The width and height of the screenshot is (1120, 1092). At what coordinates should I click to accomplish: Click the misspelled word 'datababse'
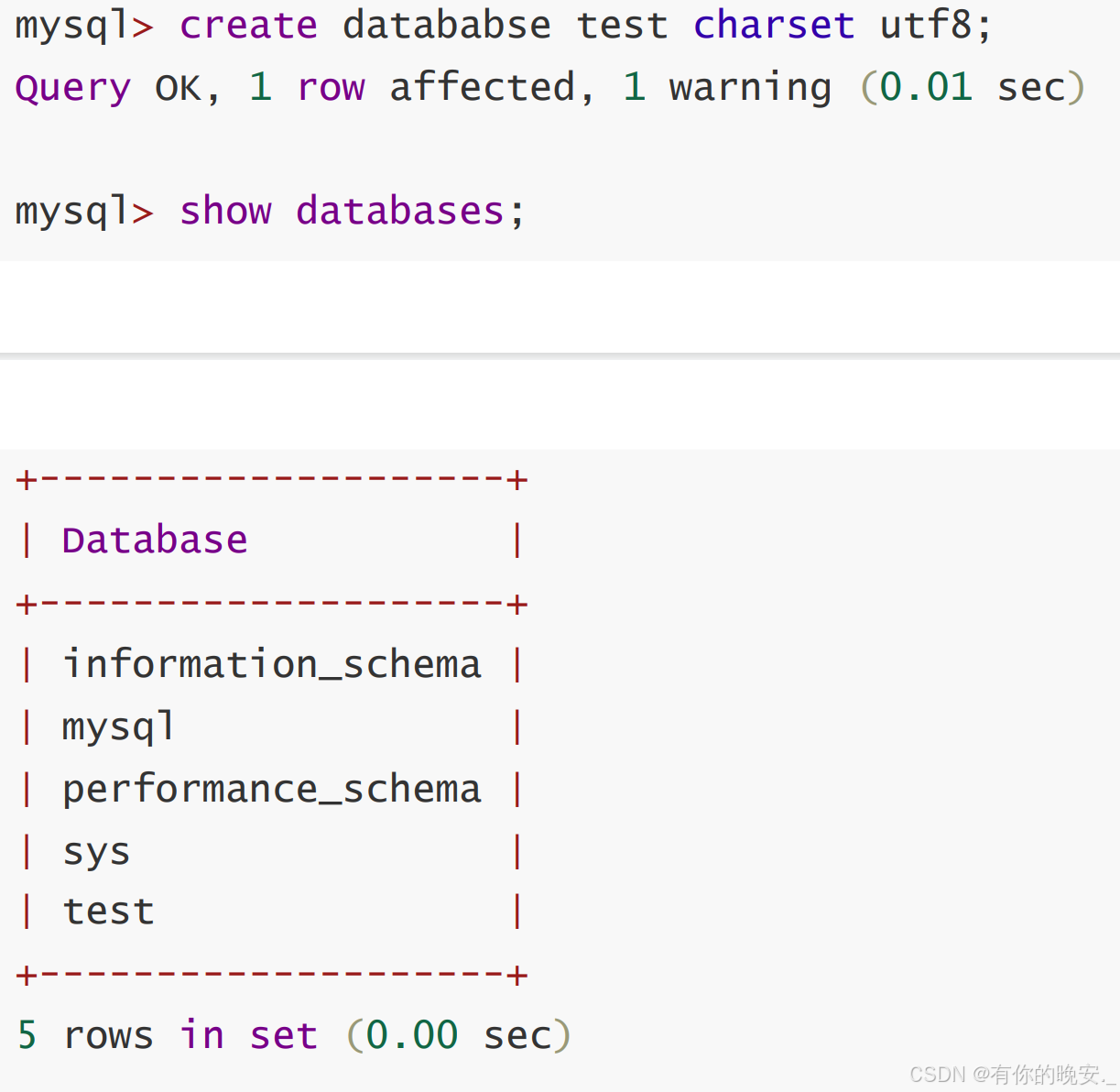[446, 26]
